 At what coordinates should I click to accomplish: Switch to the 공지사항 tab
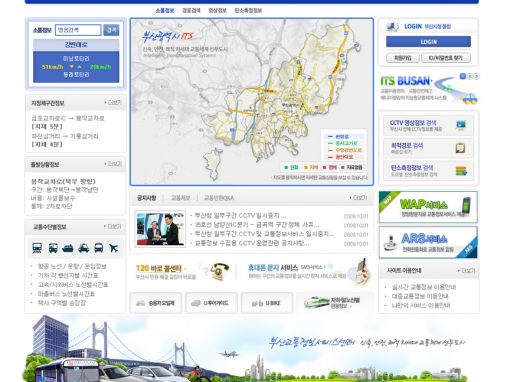tap(146, 198)
